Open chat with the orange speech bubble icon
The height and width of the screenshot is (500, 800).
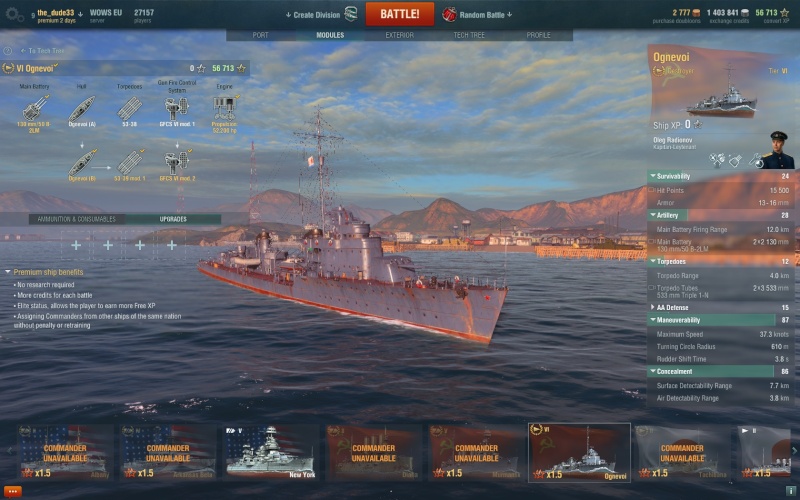point(12,492)
